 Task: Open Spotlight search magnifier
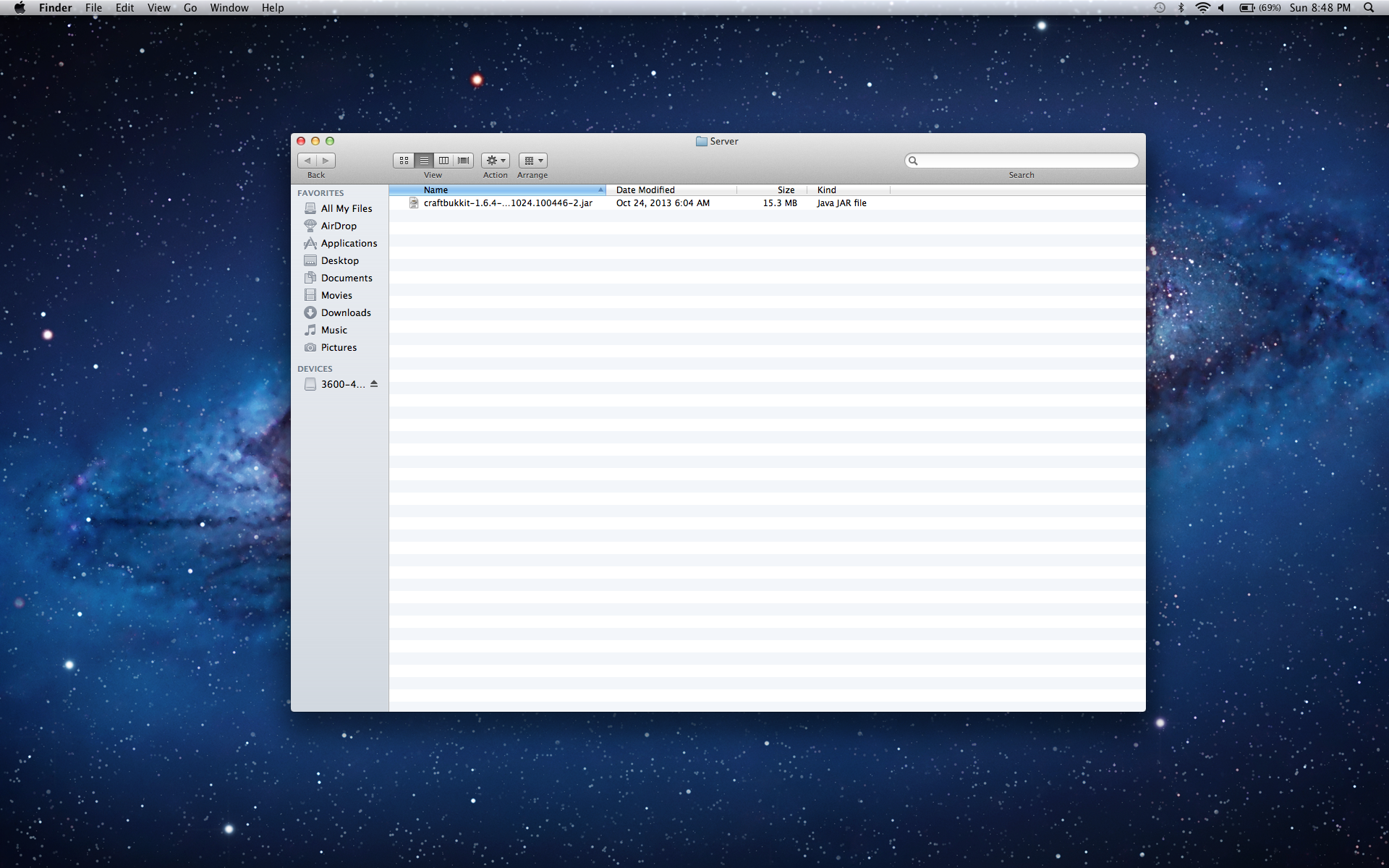tap(1369, 8)
